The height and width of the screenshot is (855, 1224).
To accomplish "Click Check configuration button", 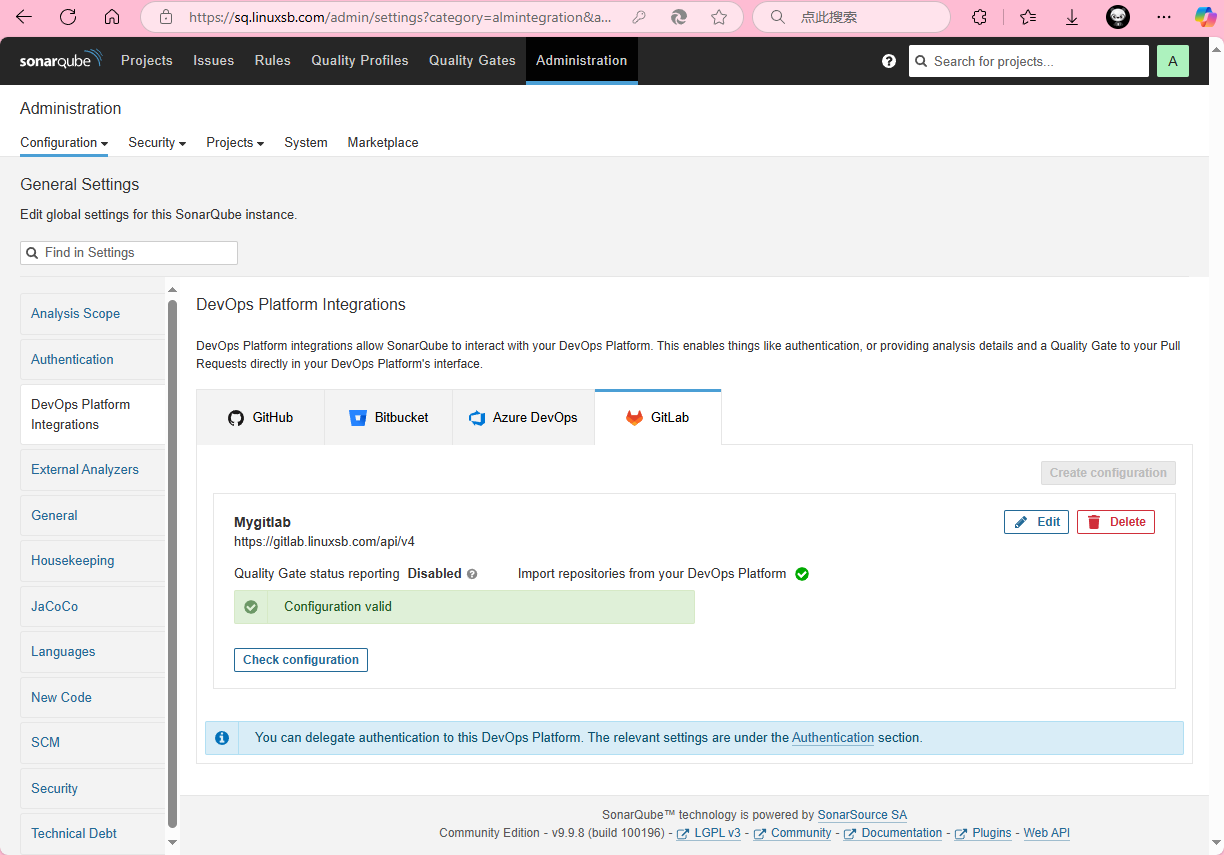I will tap(301, 660).
